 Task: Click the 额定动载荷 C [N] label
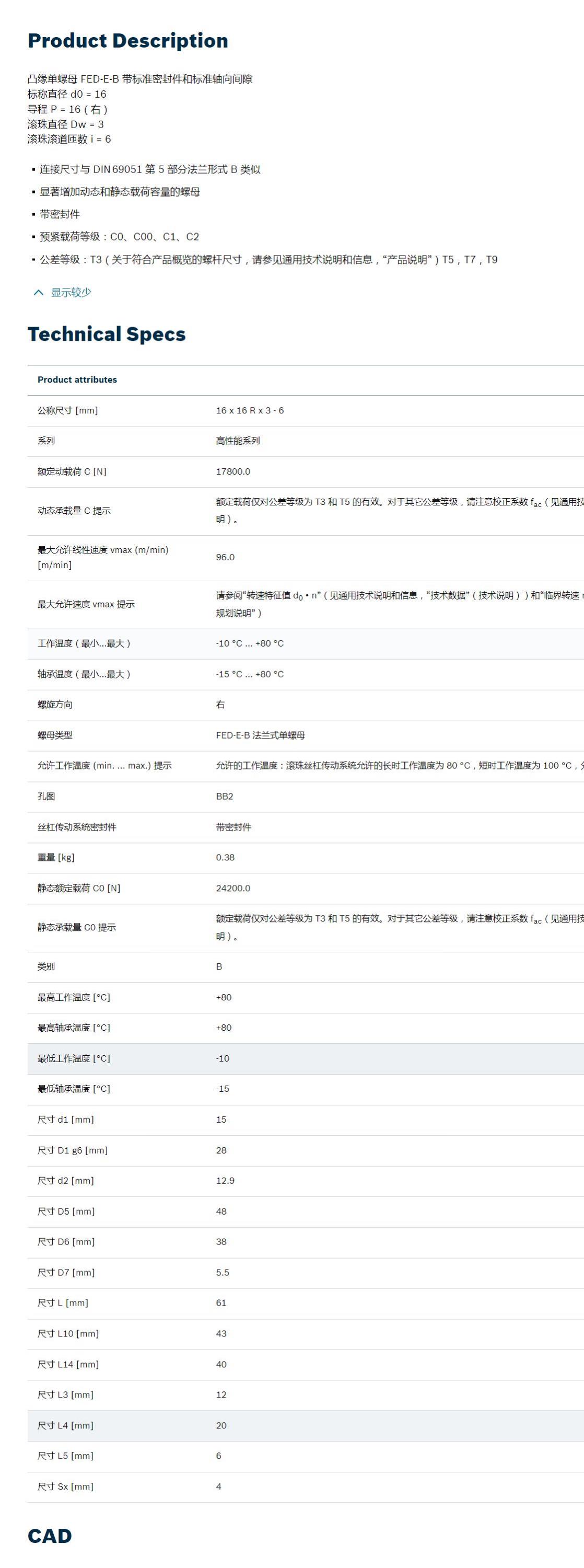[72, 471]
